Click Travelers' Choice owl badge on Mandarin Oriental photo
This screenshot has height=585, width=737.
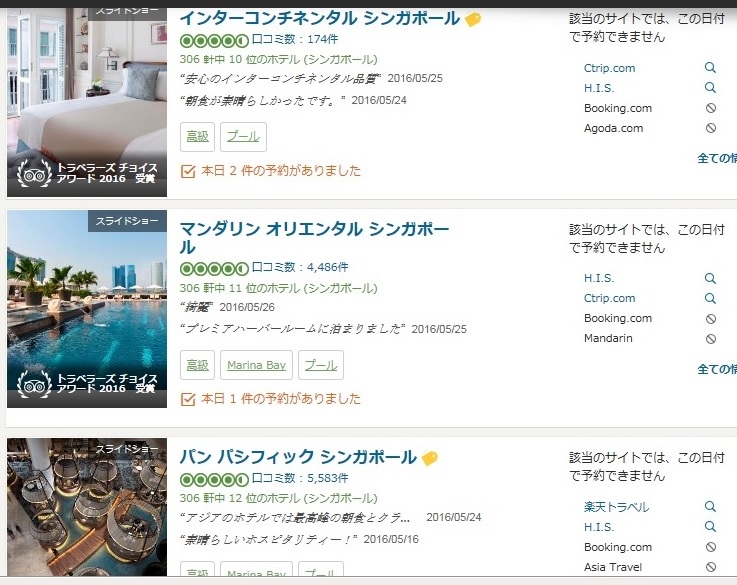click(34, 384)
